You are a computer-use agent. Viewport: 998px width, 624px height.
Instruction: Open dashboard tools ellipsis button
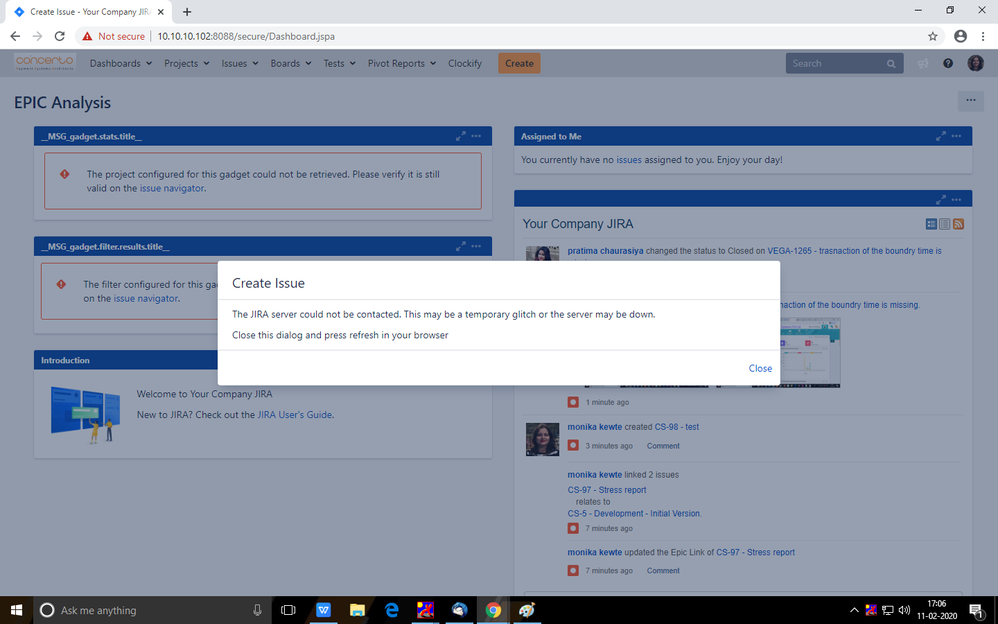coord(971,101)
